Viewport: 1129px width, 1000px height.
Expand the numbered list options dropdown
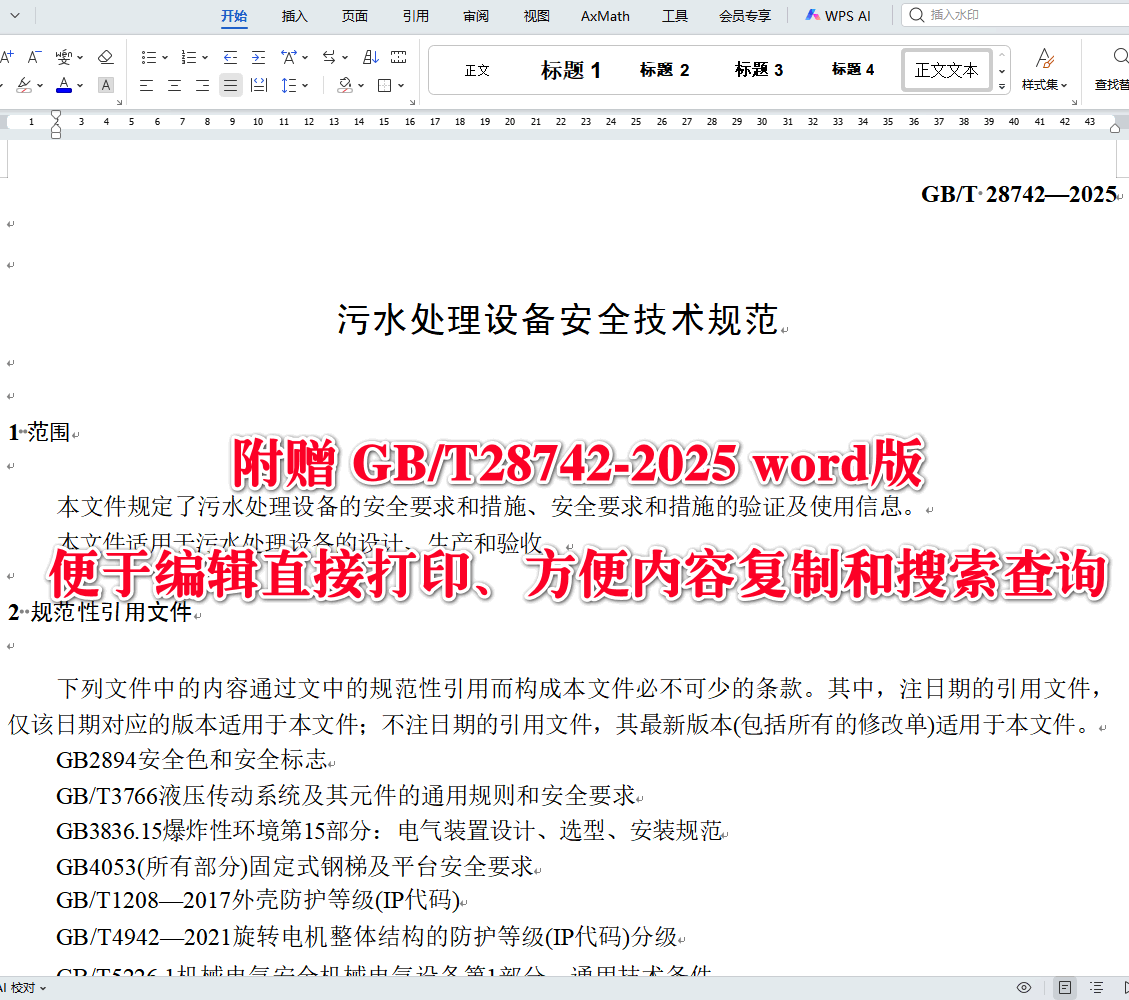point(203,57)
